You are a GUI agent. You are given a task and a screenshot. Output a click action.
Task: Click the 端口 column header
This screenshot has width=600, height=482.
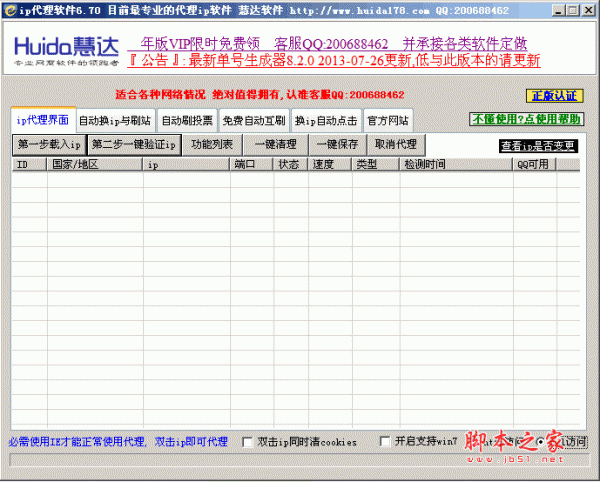252,164
